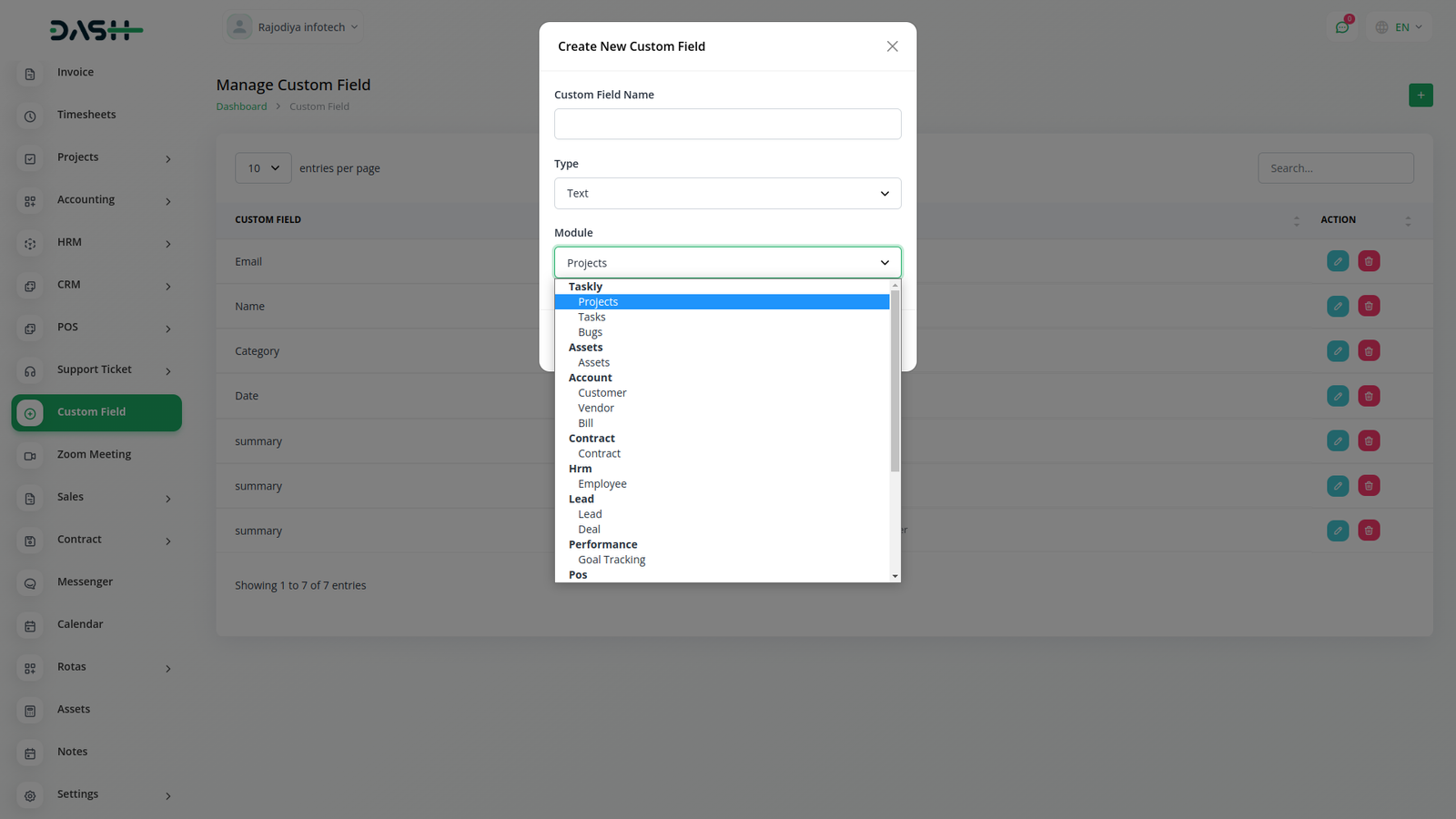This screenshot has height=819, width=1456.
Task: Close the Create New Custom Field dialog
Action: (892, 46)
